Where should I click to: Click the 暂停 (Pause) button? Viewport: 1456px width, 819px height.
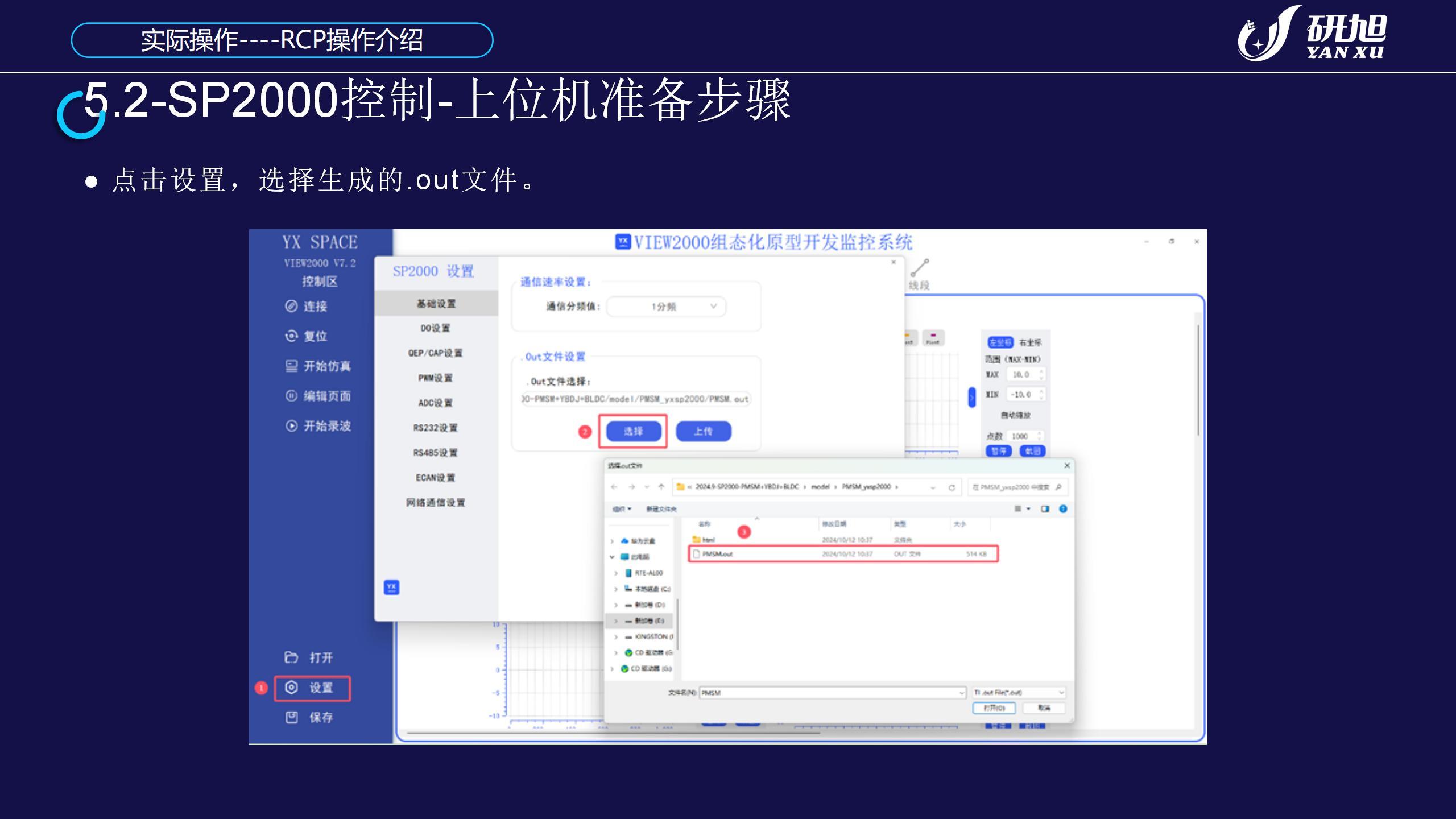pos(999,451)
